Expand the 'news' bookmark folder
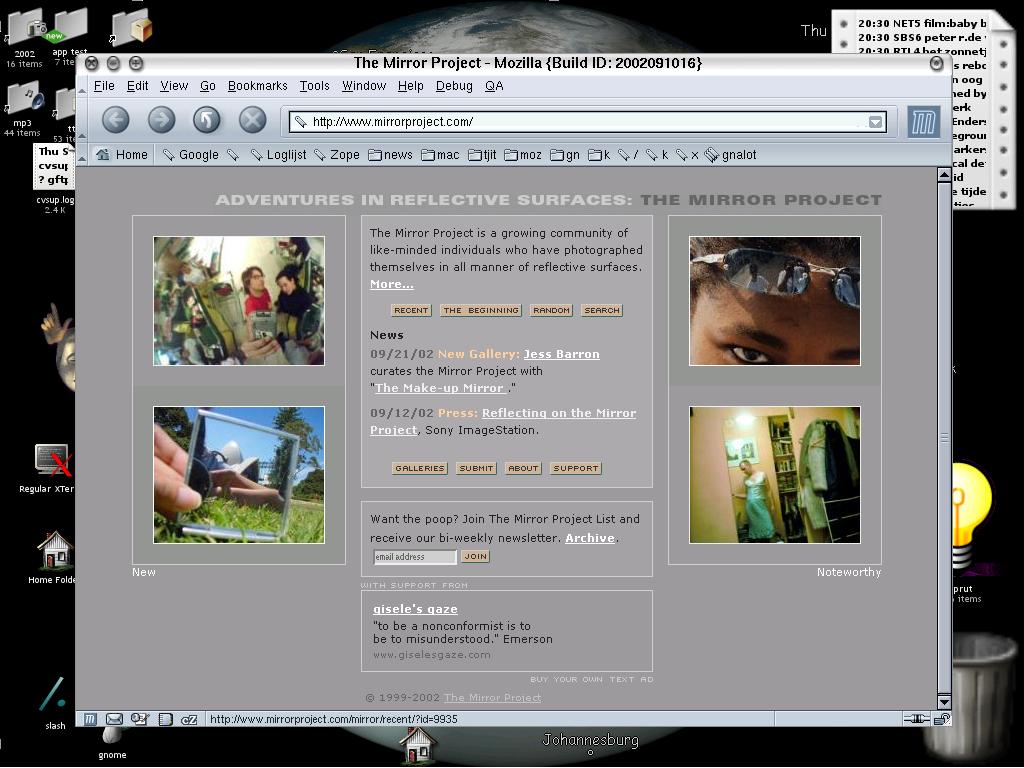Screen dimensions: 1024x768 pos(390,155)
